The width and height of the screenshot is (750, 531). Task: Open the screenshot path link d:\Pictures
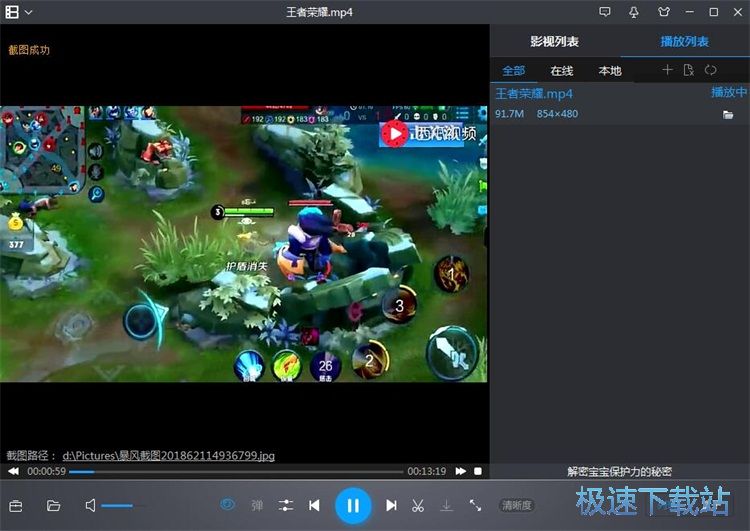click(168, 455)
